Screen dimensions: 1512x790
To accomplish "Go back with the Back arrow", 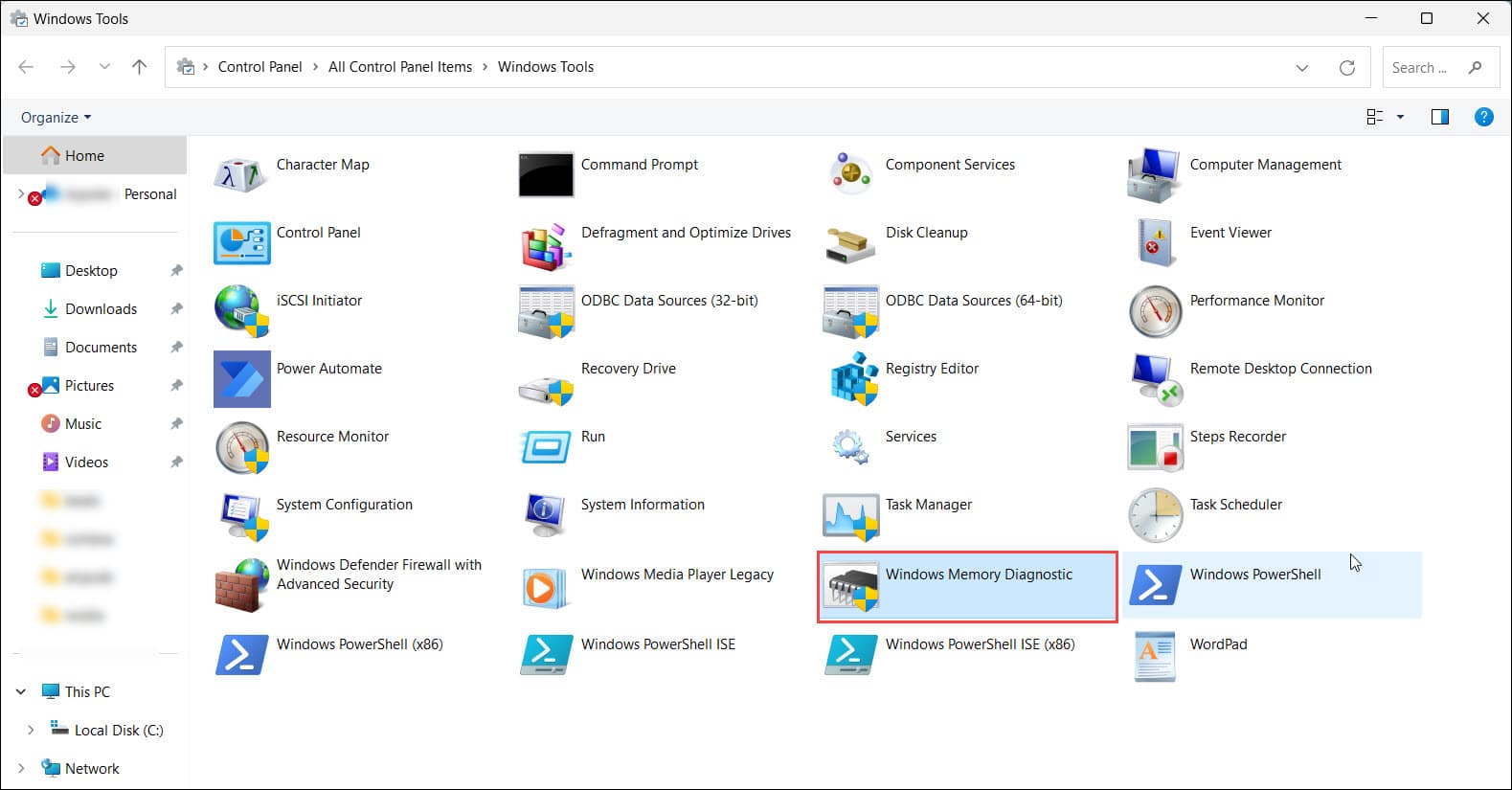I will point(26,67).
